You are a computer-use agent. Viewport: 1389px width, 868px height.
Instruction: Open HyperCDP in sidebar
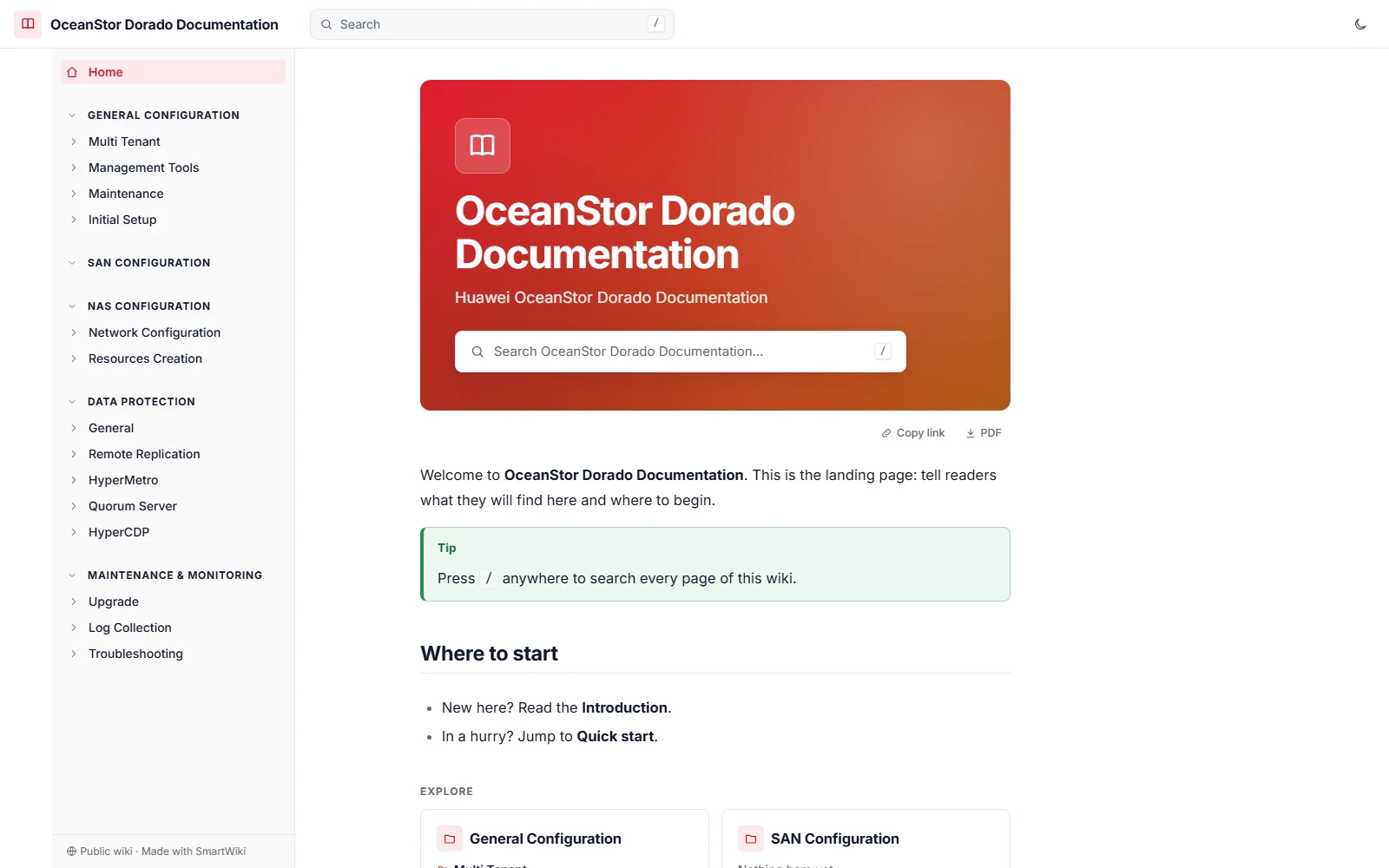(119, 532)
